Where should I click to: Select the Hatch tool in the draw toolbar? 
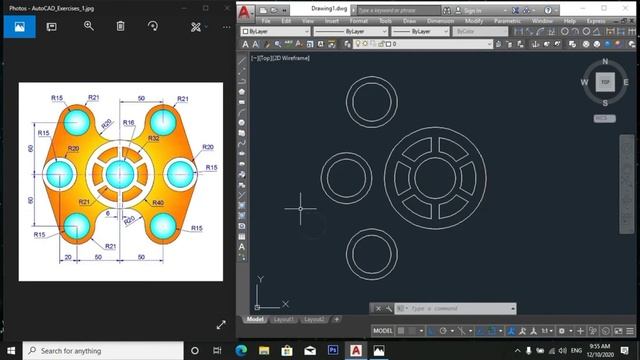[242, 205]
